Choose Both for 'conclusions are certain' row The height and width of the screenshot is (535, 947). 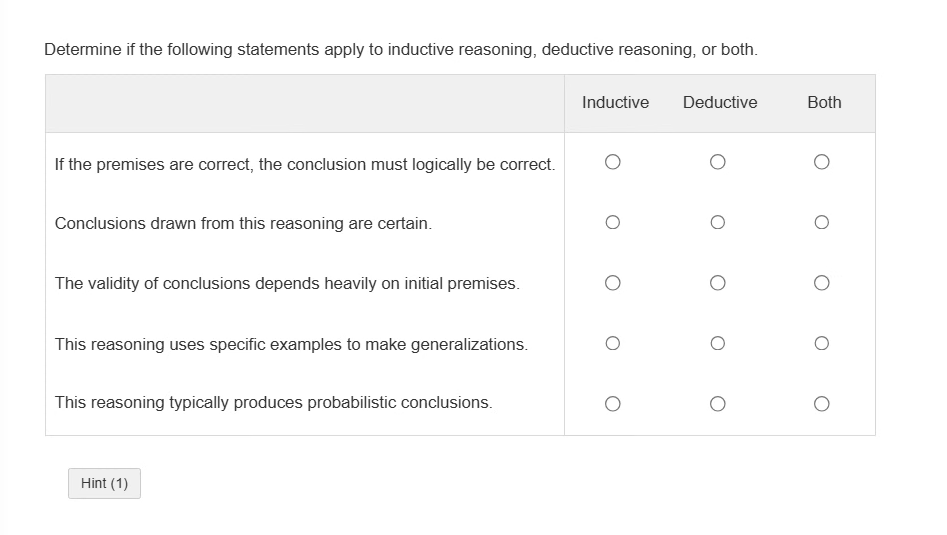(821, 222)
